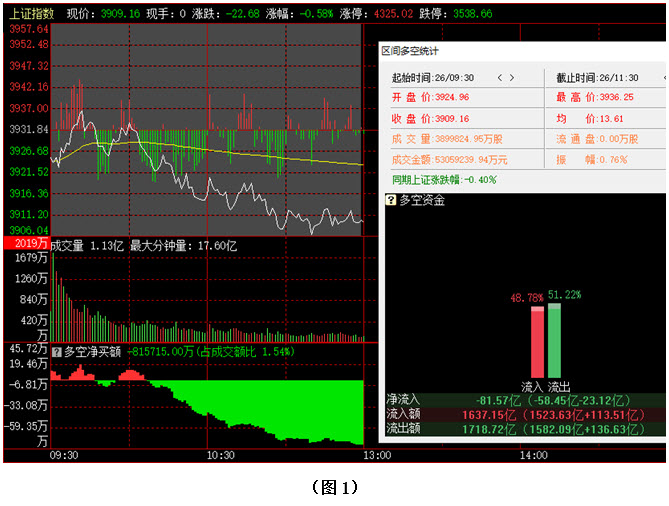The width and height of the screenshot is (669, 506).
Task: Click the 起始时间 start time field
Action: tap(433, 78)
